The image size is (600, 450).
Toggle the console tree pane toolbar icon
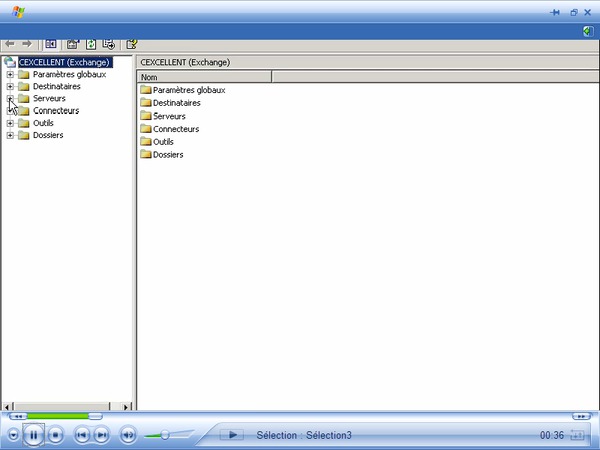tap(51, 44)
